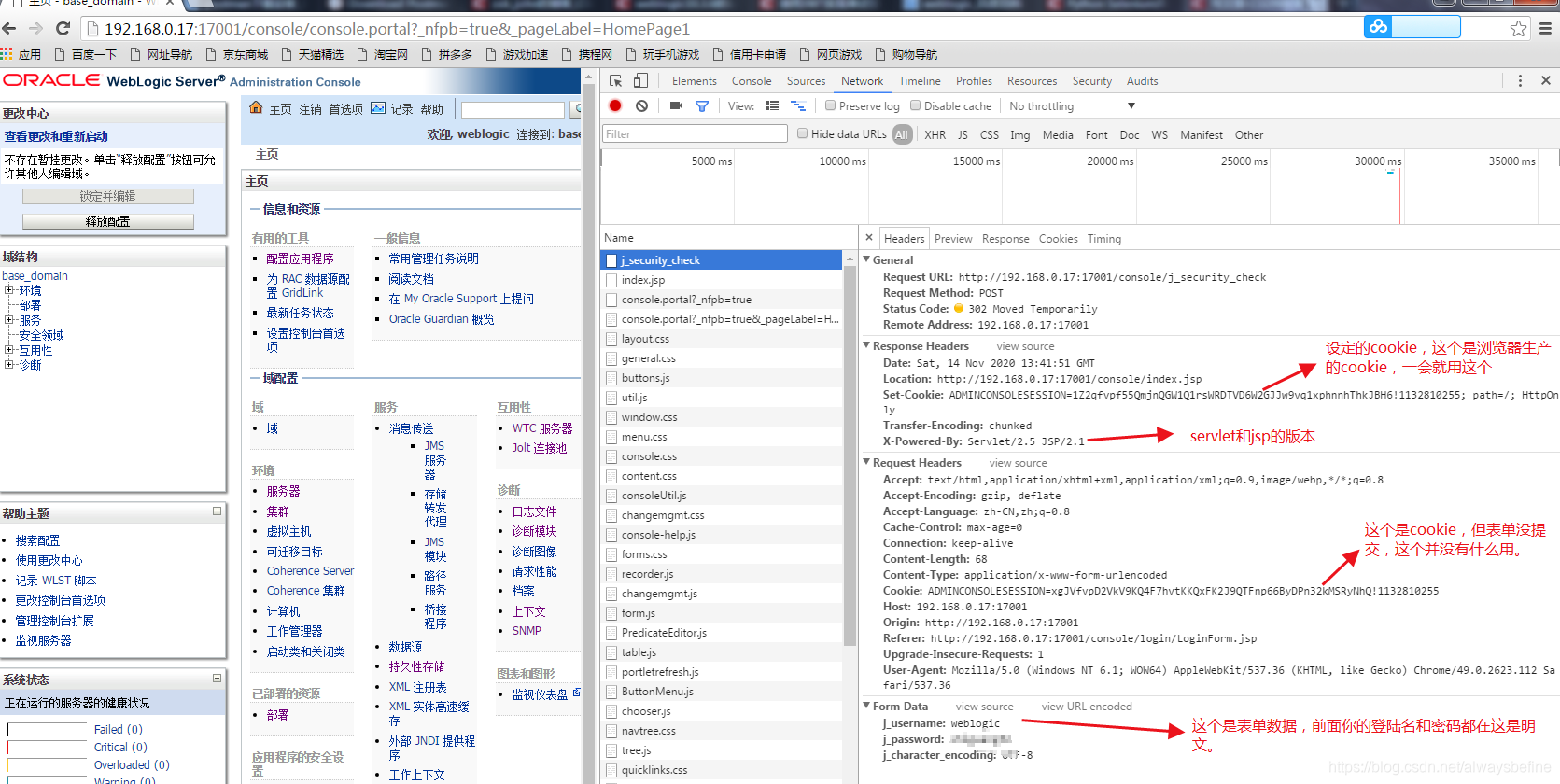Activate DevTools inspect element picker
1560x784 pixels.
[616, 81]
